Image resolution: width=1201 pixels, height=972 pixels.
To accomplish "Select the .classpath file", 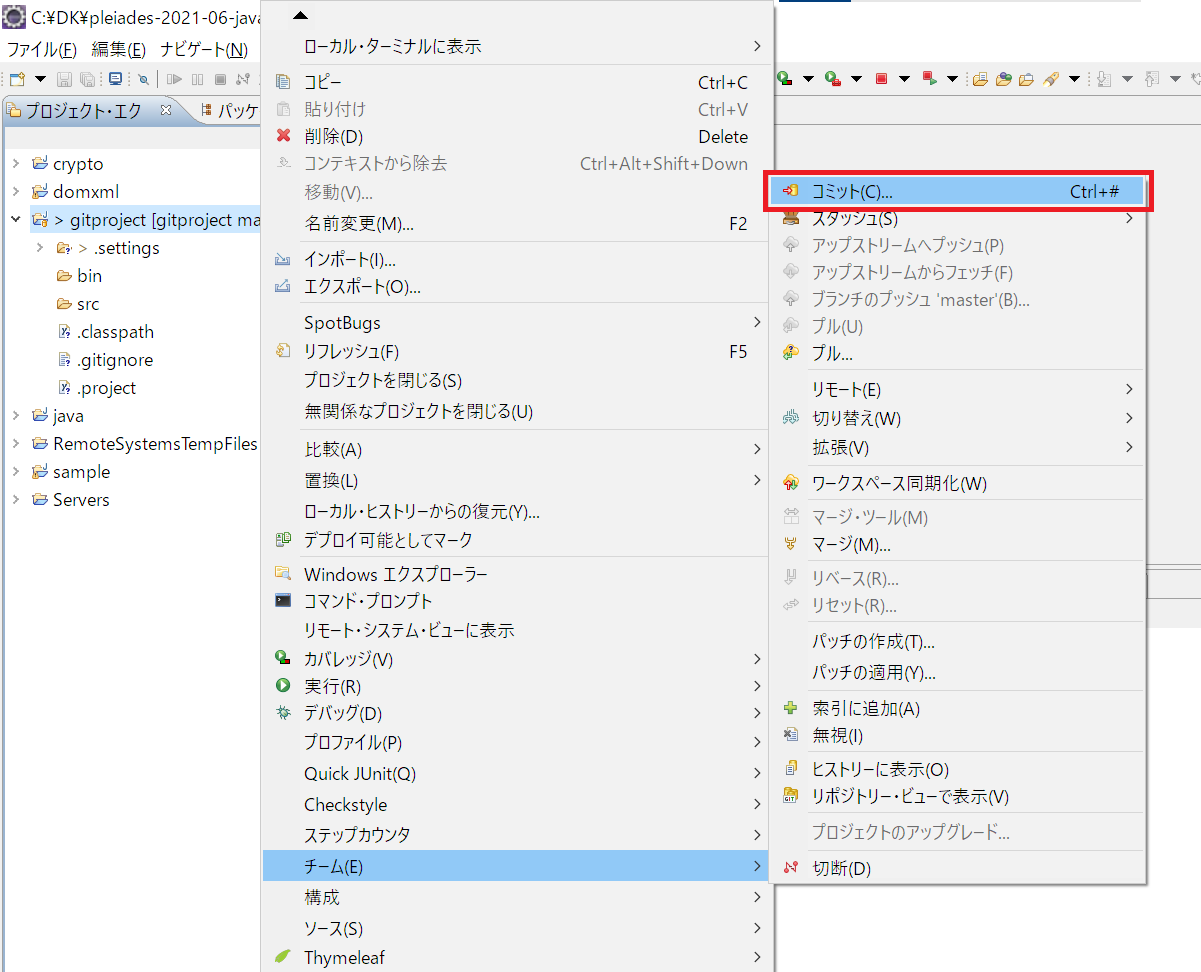I will tap(115, 332).
